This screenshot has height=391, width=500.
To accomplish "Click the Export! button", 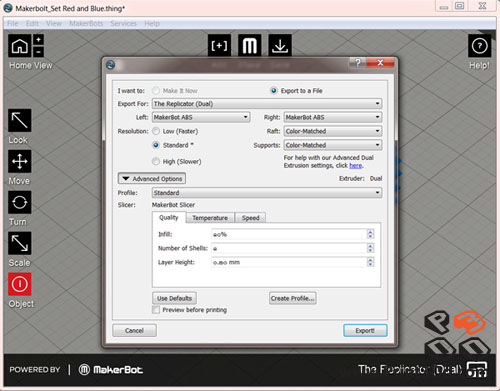I will click(x=365, y=330).
